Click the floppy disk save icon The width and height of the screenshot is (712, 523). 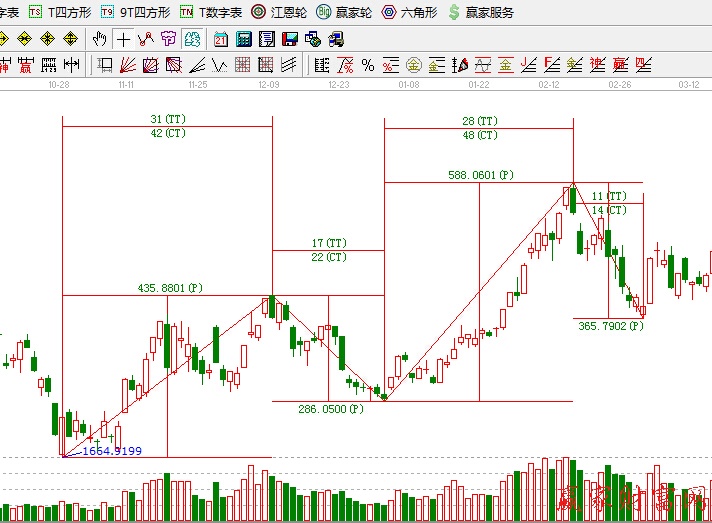[x=290, y=39]
